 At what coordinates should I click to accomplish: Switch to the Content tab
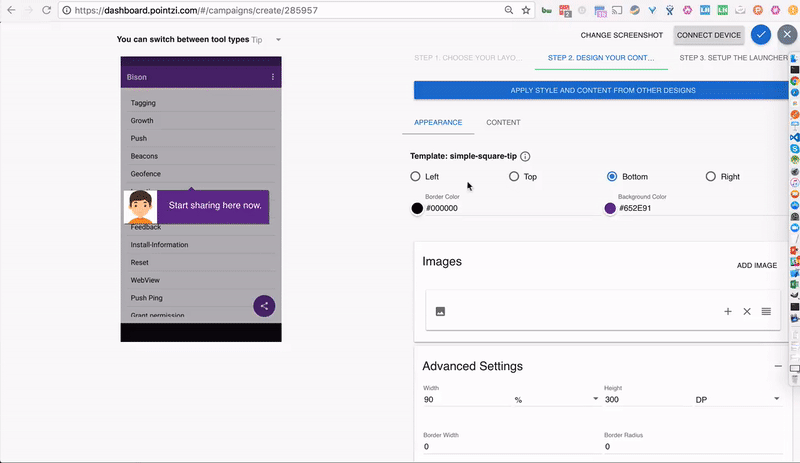[x=503, y=123]
